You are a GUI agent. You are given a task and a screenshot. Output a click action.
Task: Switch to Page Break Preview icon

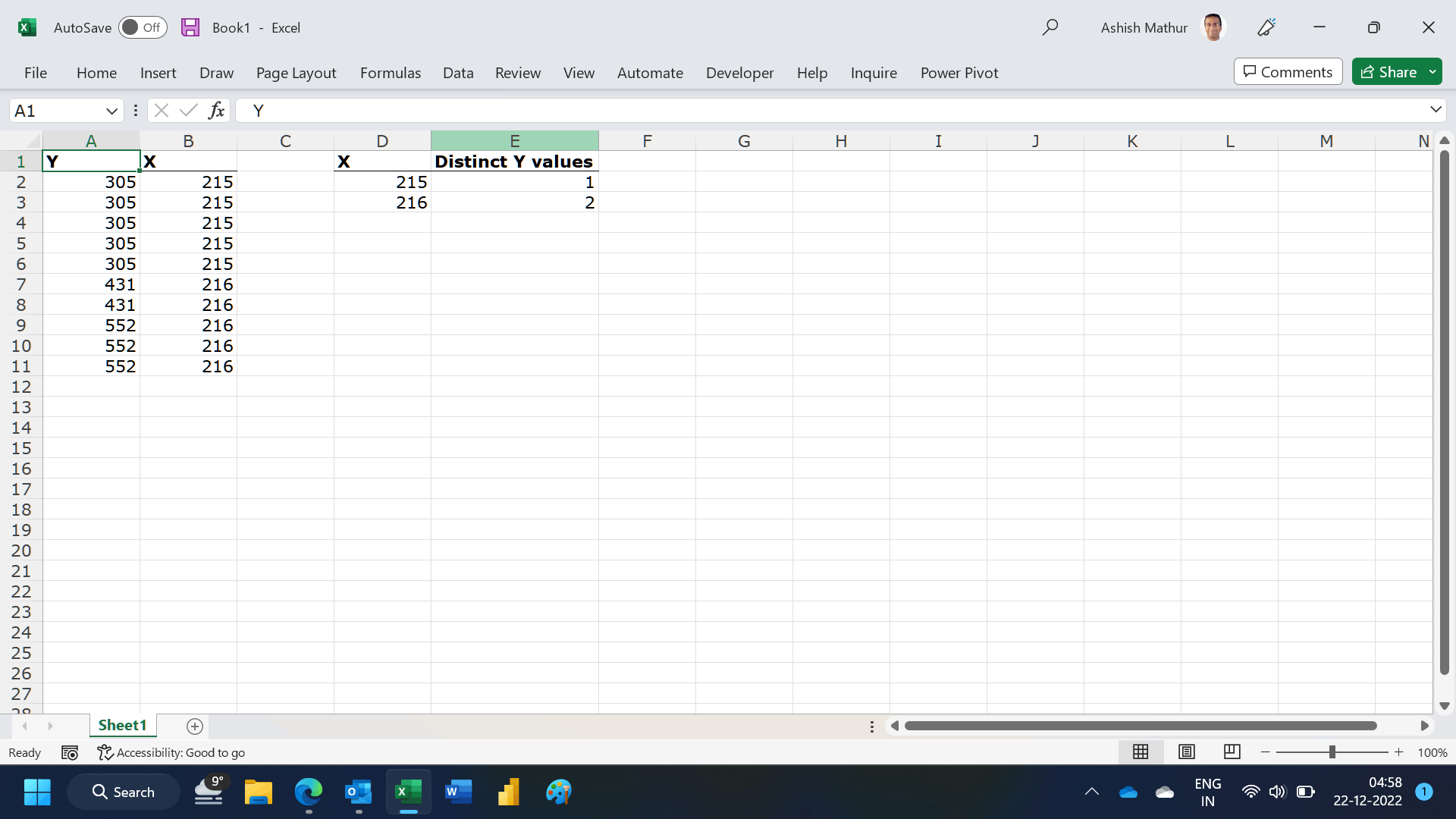pyautogui.click(x=1232, y=752)
